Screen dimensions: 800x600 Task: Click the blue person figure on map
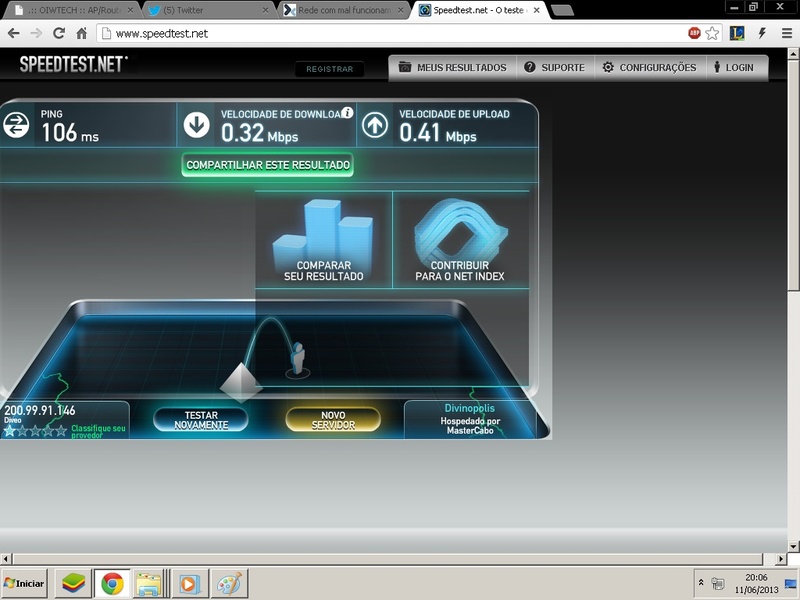click(297, 358)
